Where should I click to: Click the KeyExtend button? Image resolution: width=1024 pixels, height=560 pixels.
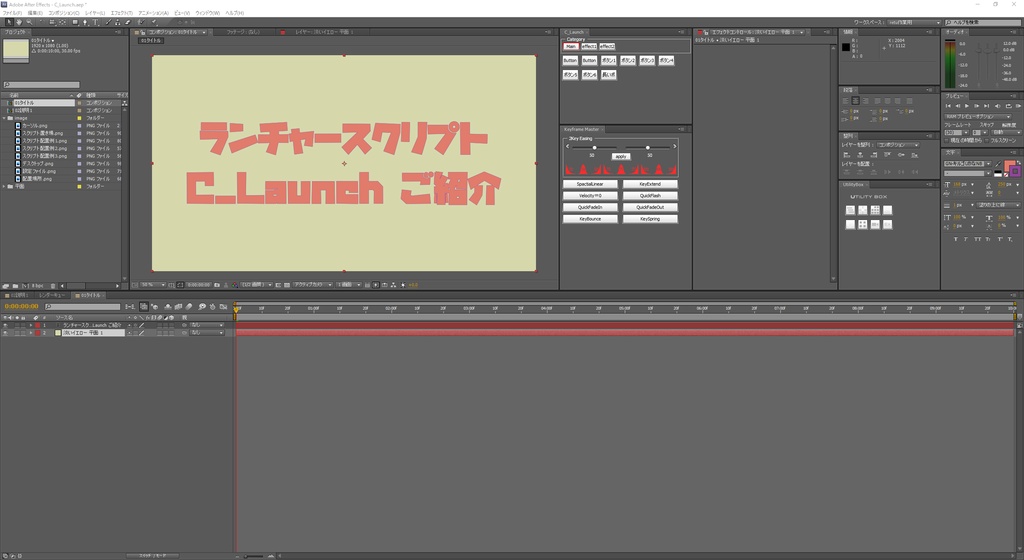650,184
